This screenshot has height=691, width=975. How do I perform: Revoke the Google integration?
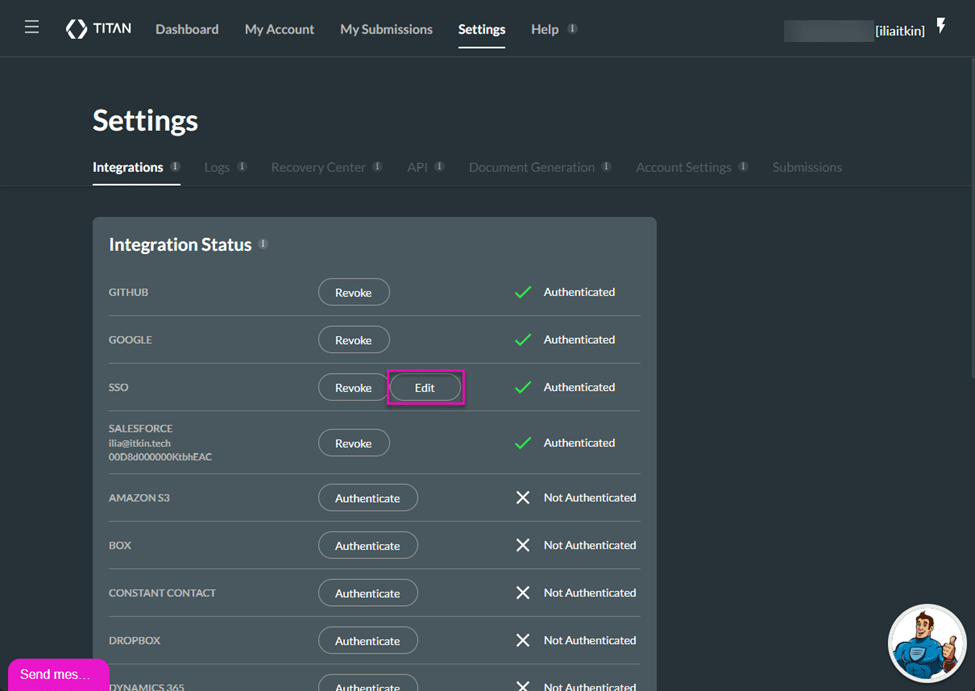pos(354,340)
